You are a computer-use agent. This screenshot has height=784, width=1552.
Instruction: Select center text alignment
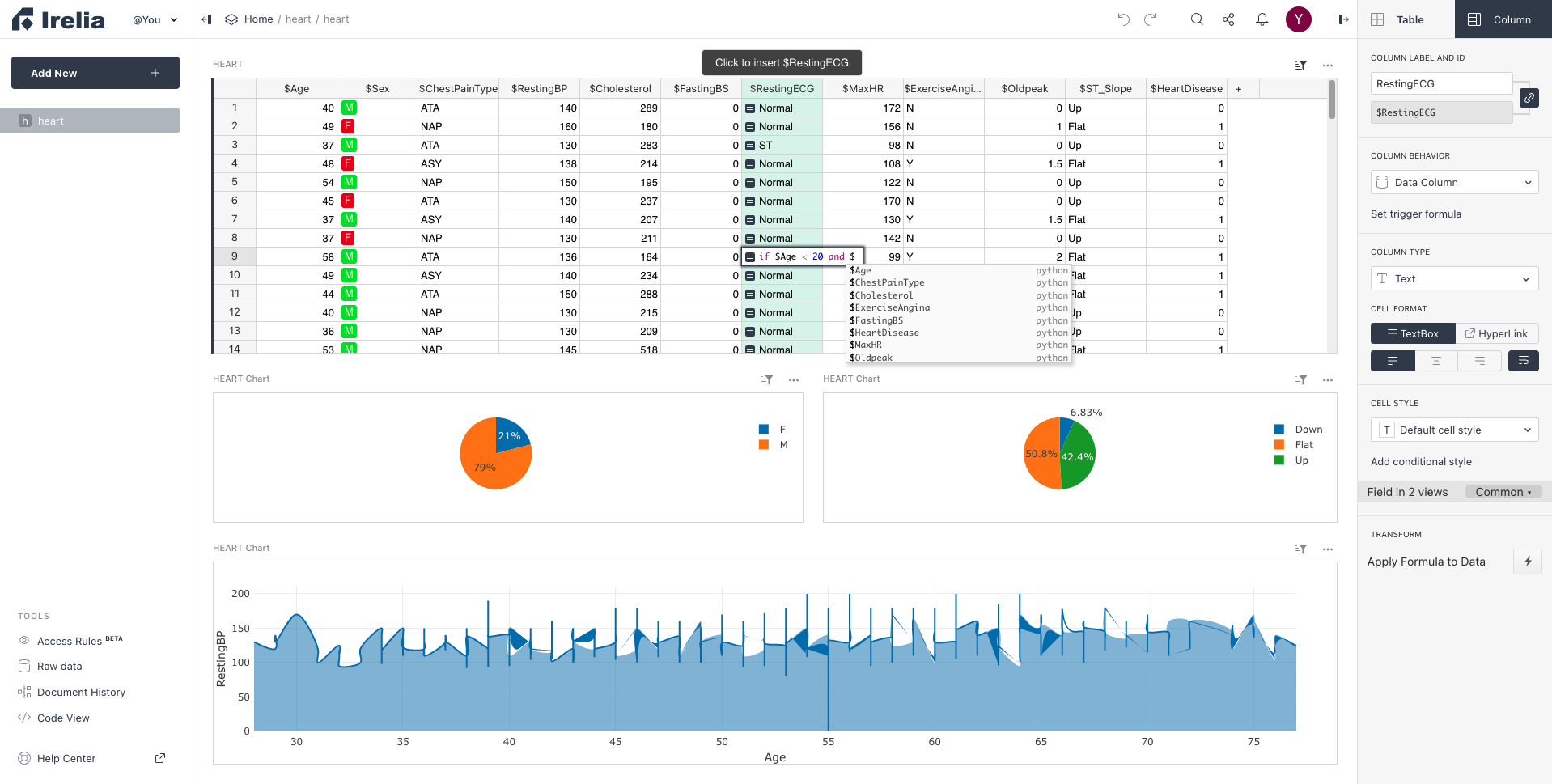click(x=1436, y=361)
